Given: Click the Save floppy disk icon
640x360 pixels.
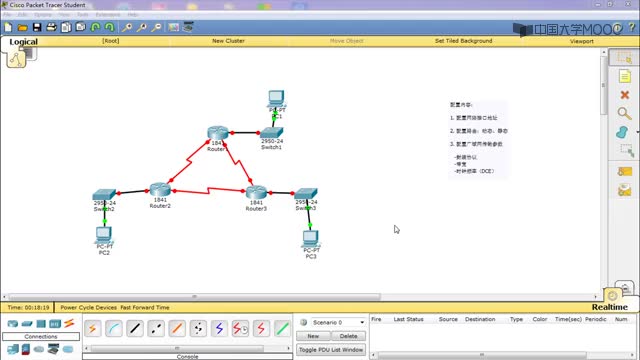Looking at the screenshot, I should pyautogui.click(x=37, y=27).
